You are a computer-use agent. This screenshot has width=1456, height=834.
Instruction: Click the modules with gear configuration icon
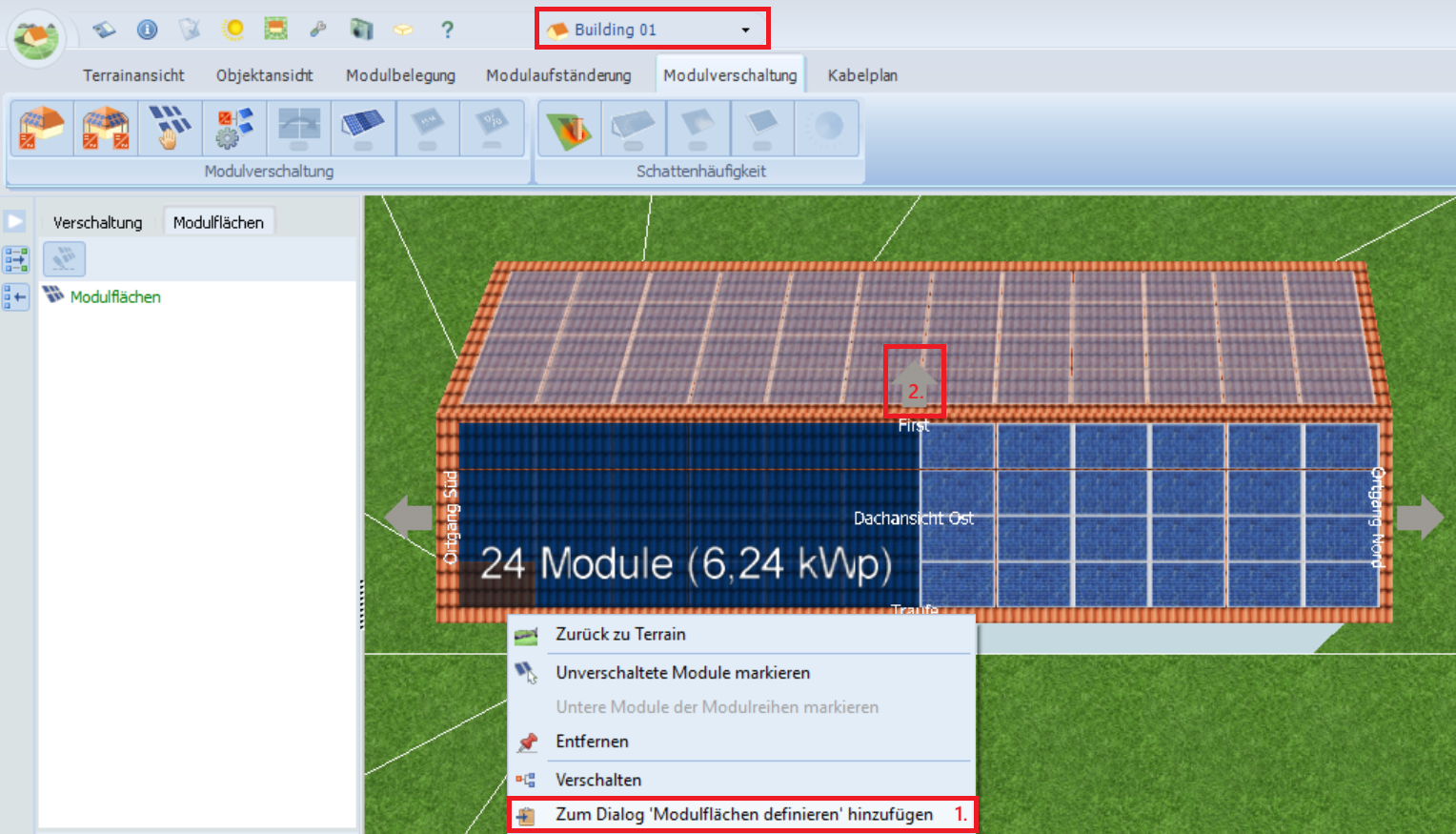234,129
